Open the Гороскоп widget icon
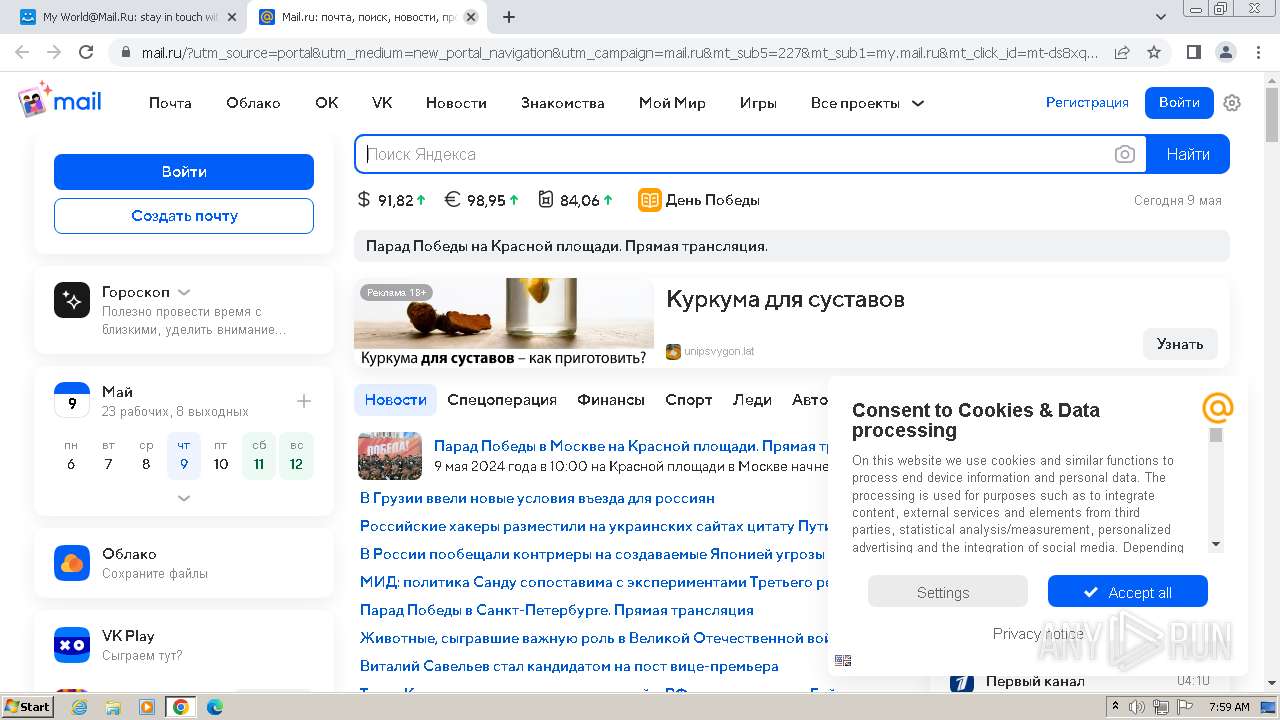 point(72,300)
